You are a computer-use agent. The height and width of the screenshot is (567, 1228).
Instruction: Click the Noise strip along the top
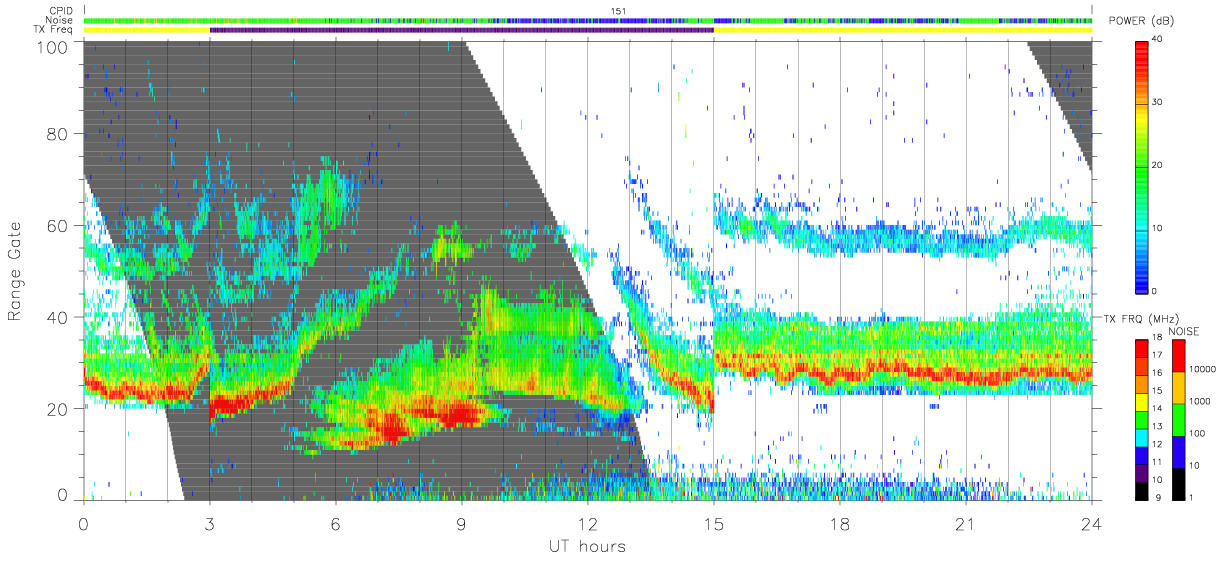(x=587, y=20)
